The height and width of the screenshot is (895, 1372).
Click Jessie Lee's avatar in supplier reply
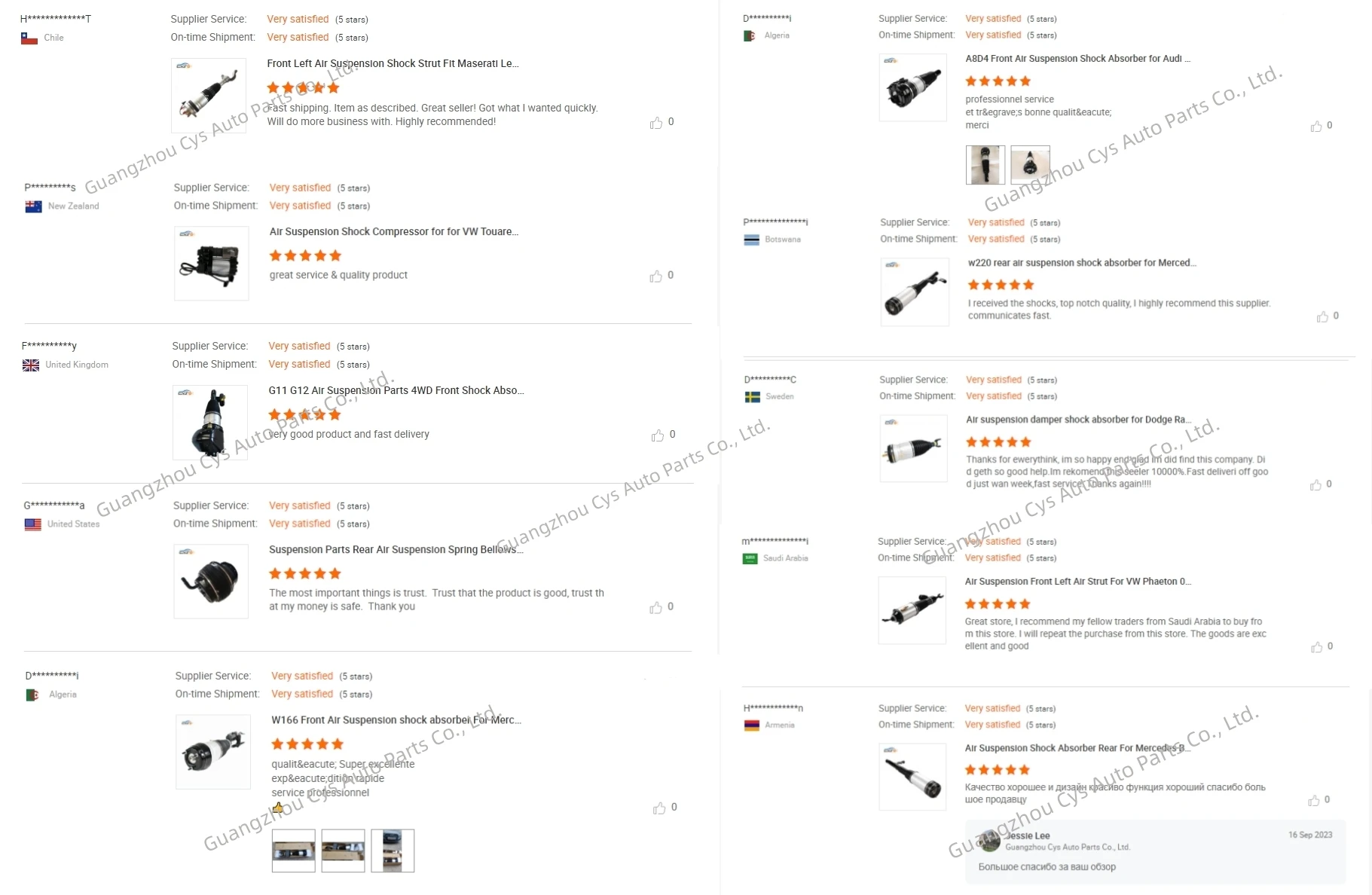click(x=989, y=841)
